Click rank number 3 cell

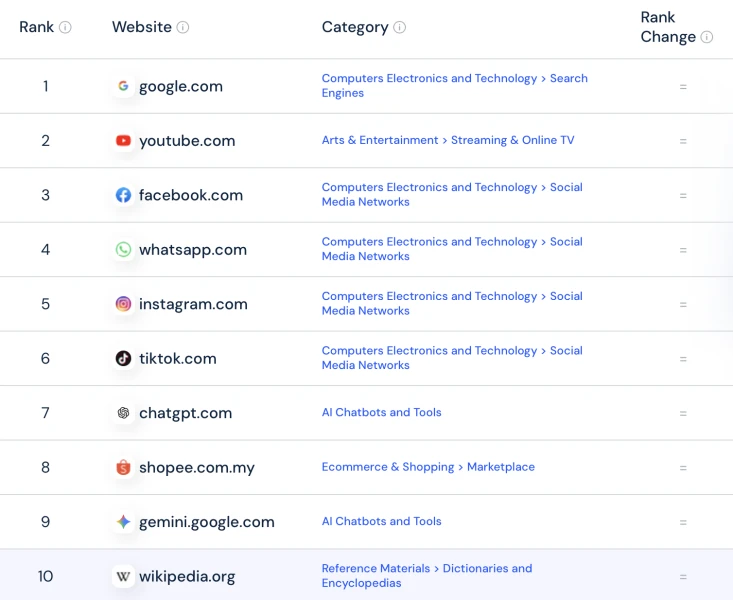[x=45, y=195]
